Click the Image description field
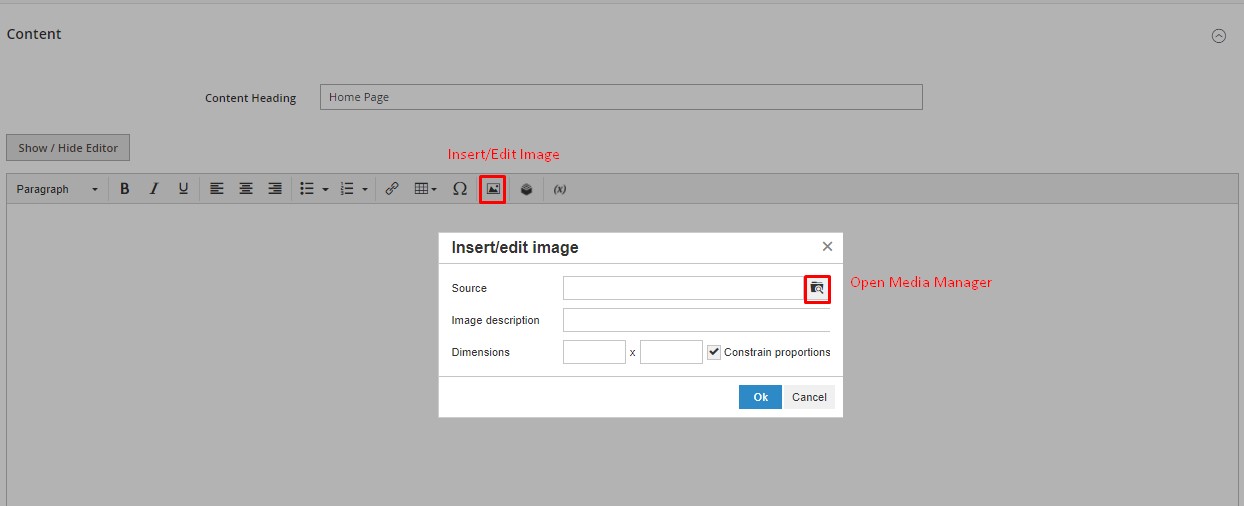This screenshot has height=506, width=1244. point(697,320)
